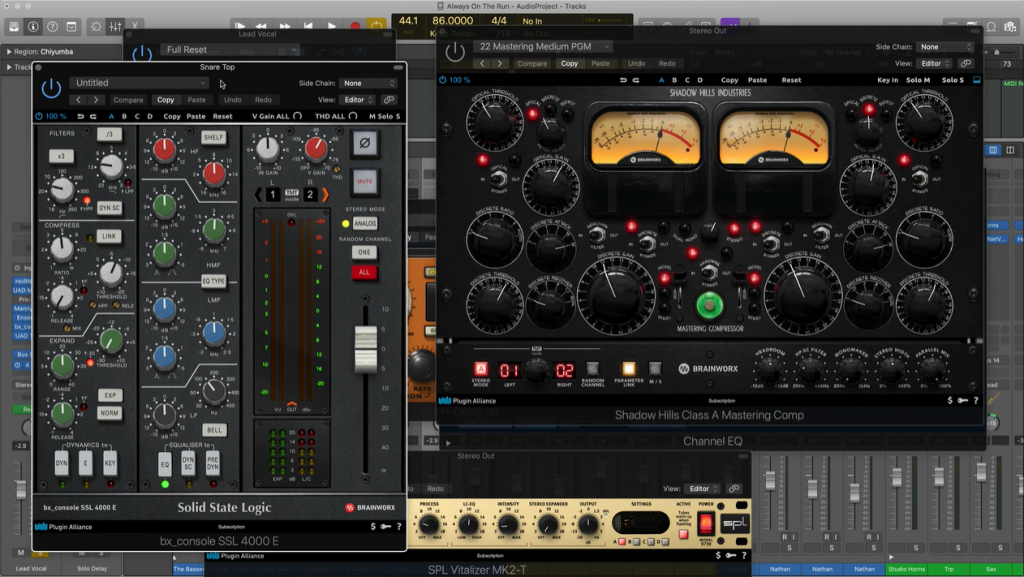
Task: Open the View Editor dropdown in the Snare Top plugin
Action: pos(357,100)
